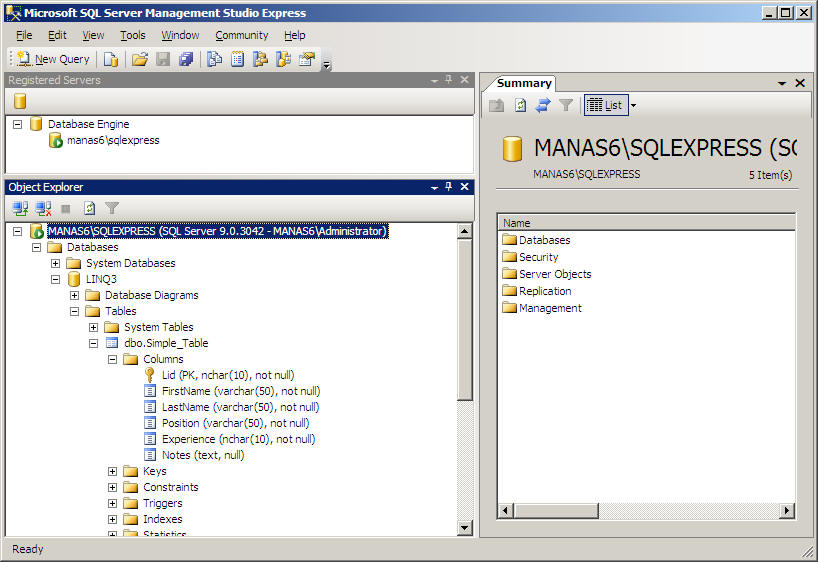Screen dimensions: 818x562
Task: Collapse the dbo.Simple_Table node
Action: 93,343
